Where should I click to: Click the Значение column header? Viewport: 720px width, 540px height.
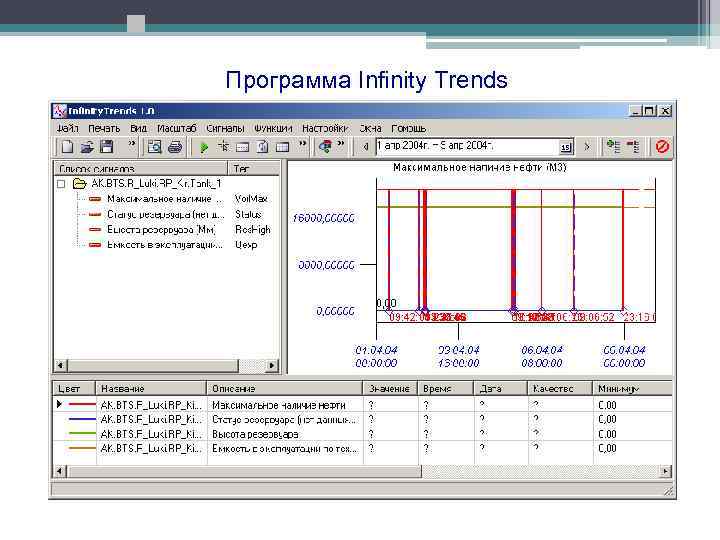tap(390, 388)
